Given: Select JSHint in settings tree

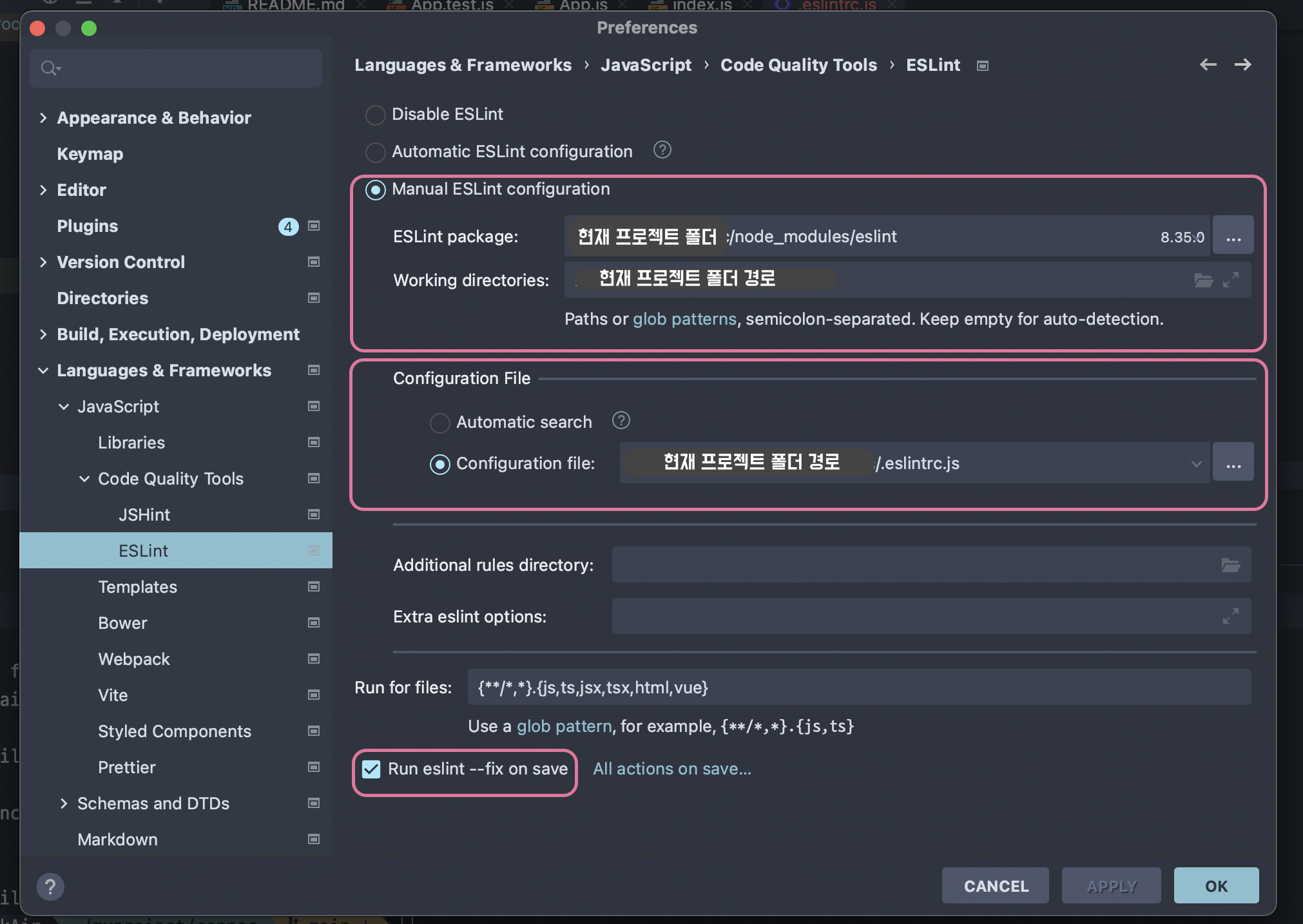Looking at the screenshot, I should tap(144, 515).
